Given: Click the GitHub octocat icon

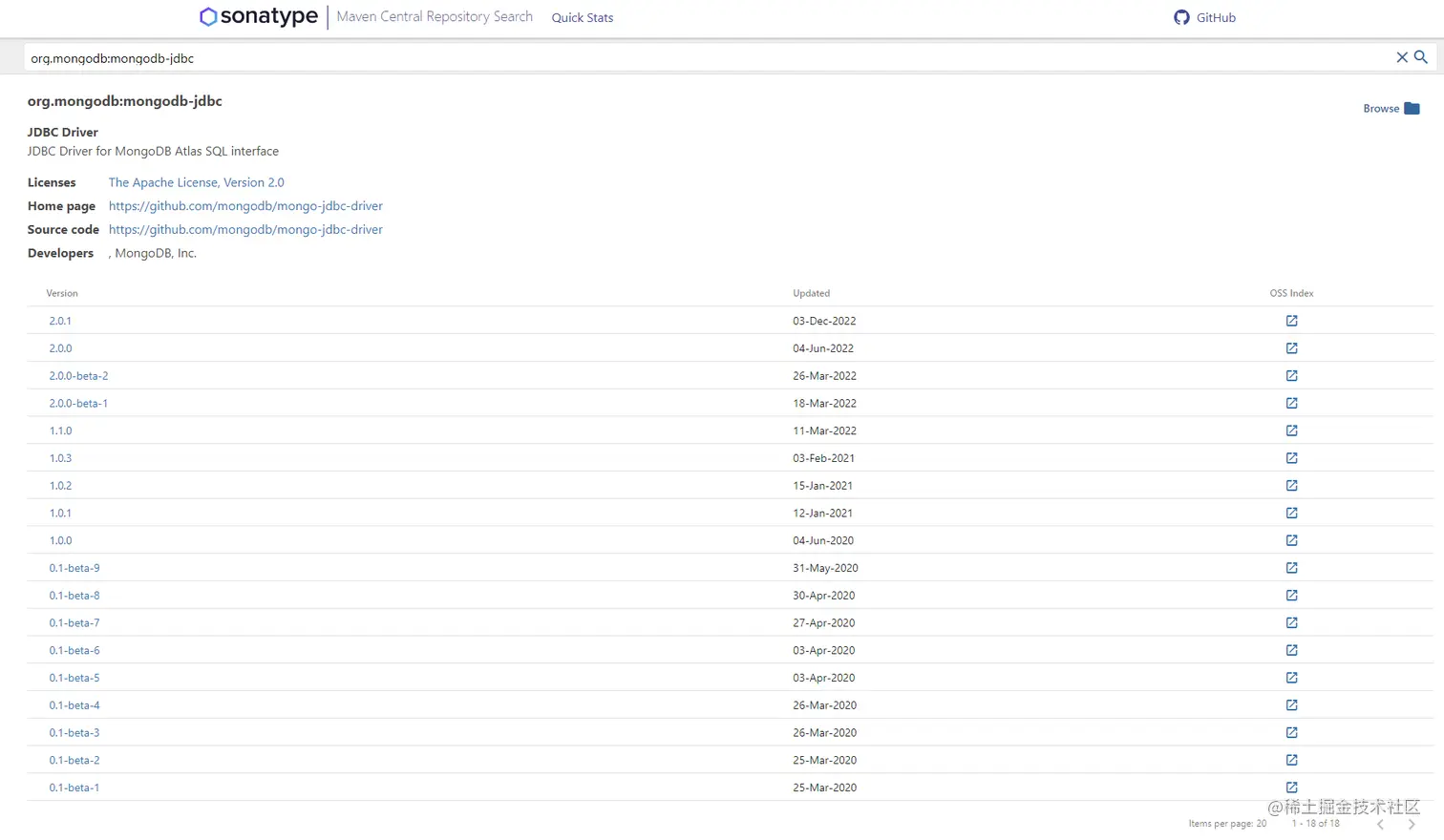Looking at the screenshot, I should (x=1182, y=17).
